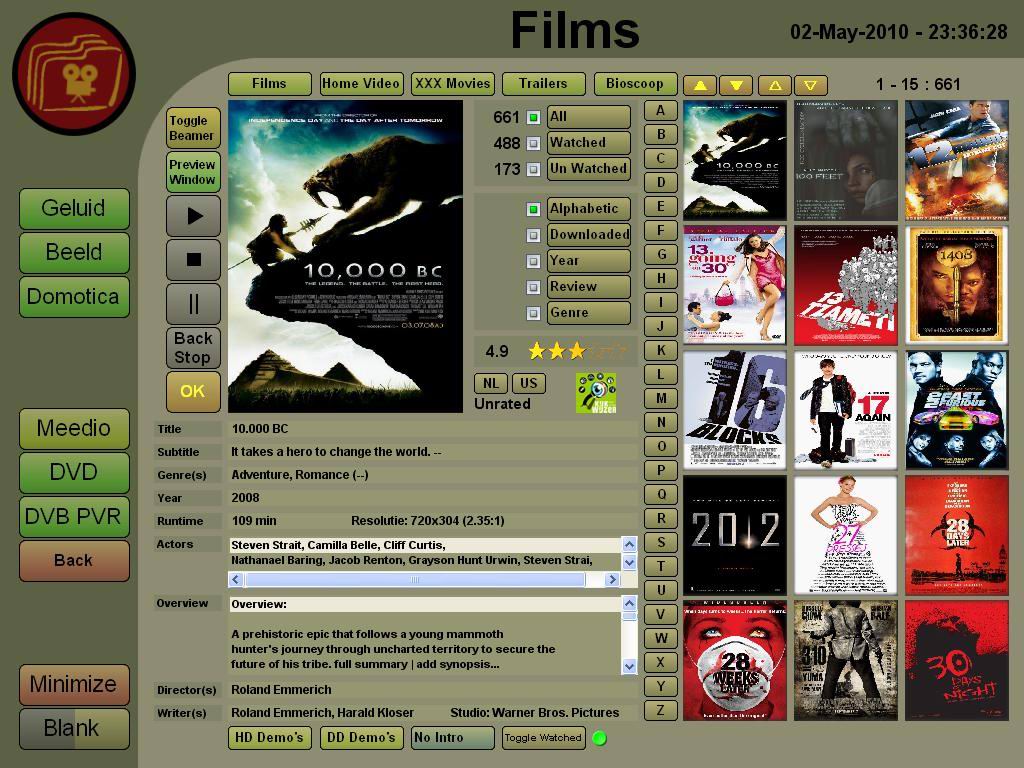Enable sorting by Genre checkbox
The width and height of the screenshot is (1024, 768).
pyautogui.click(x=534, y=313)
